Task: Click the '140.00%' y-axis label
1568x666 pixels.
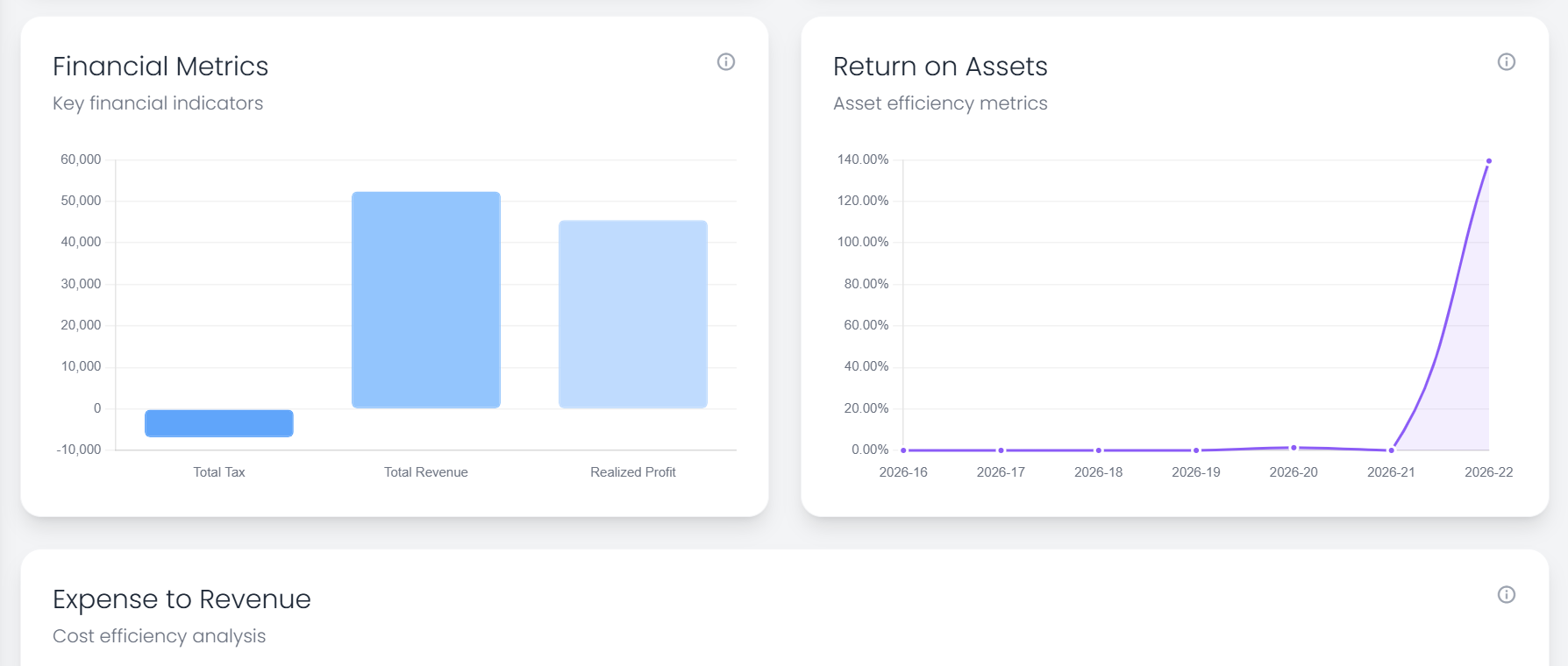Action: [x=863, y=159]
